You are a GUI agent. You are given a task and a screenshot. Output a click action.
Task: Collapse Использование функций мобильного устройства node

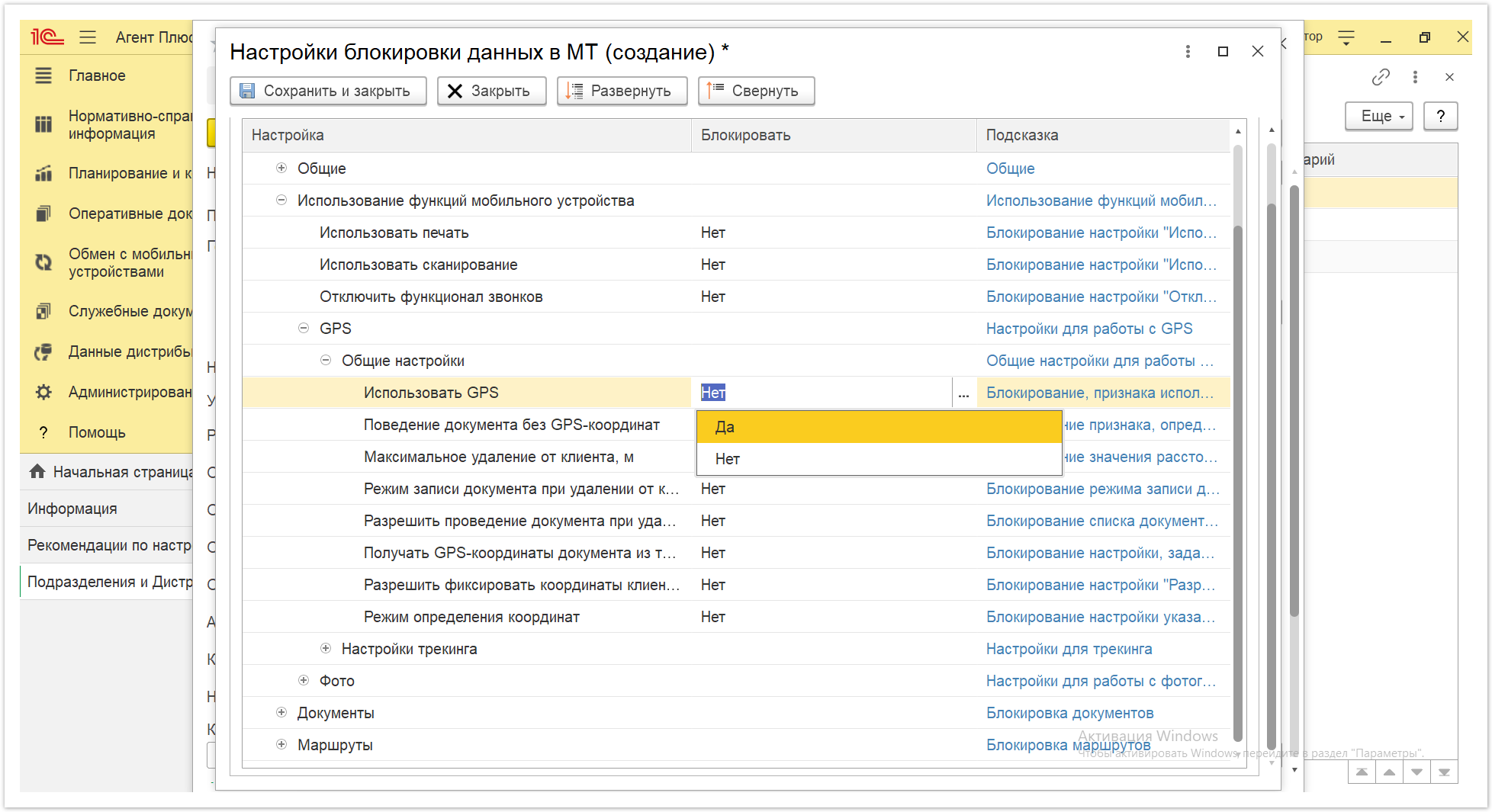tap(281, 200)
